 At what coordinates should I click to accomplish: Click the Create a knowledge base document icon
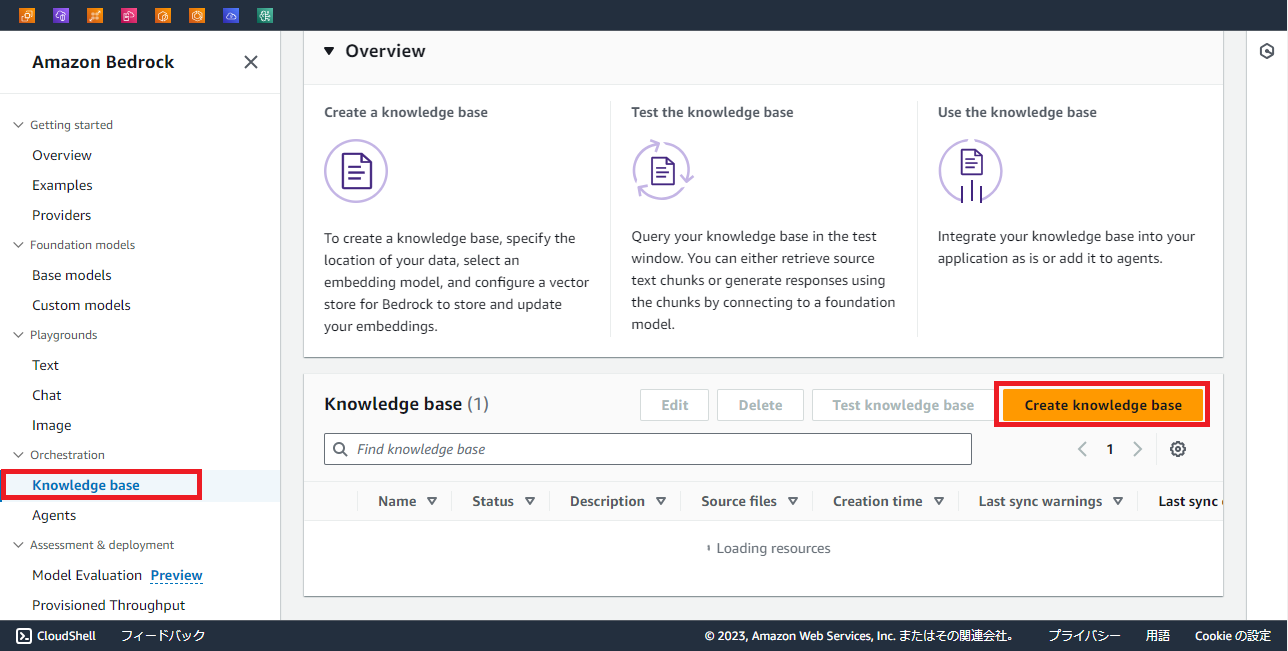356,171
